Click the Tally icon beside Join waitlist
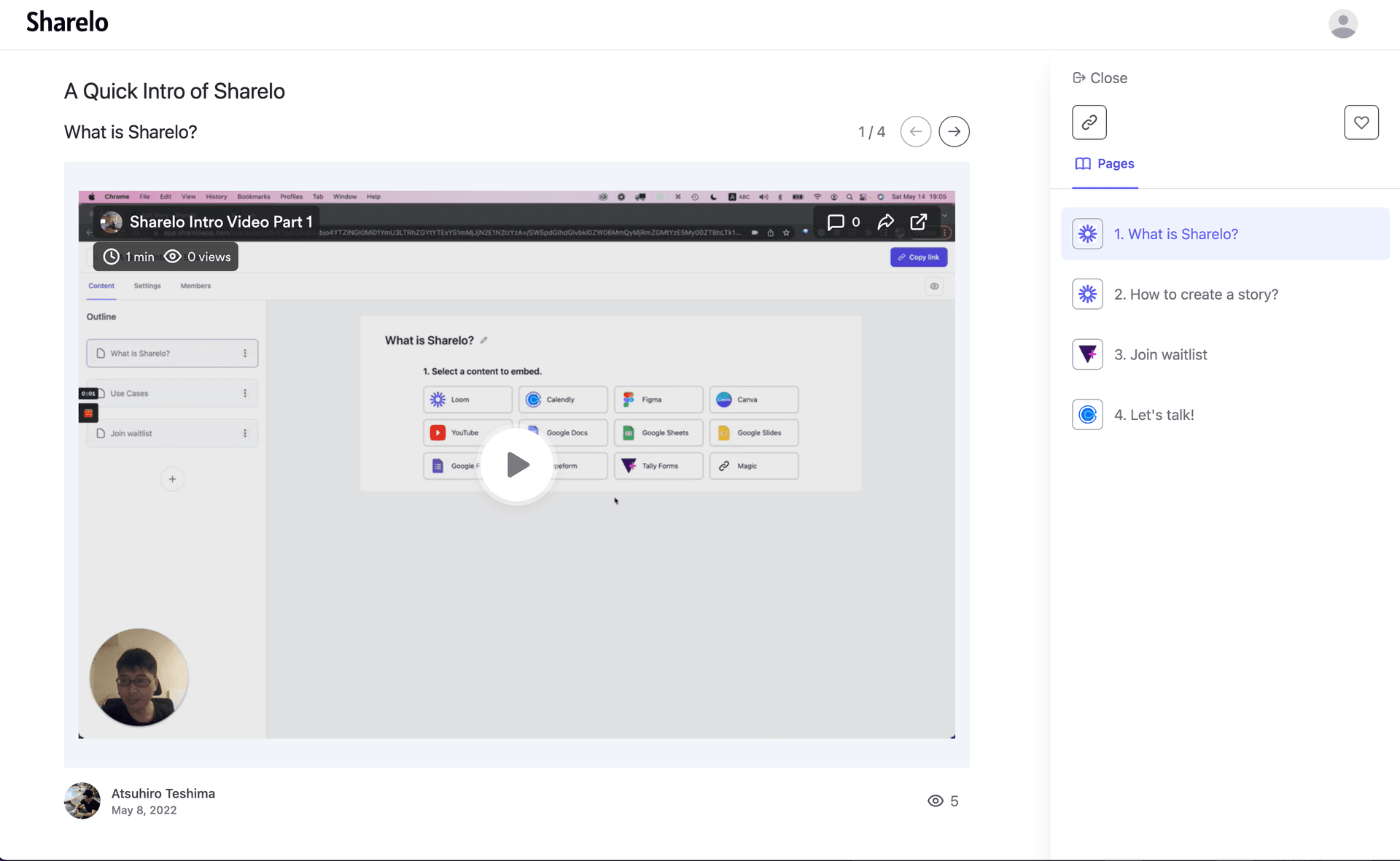Screen dimensions: 1400x861 coord(1087,355)
